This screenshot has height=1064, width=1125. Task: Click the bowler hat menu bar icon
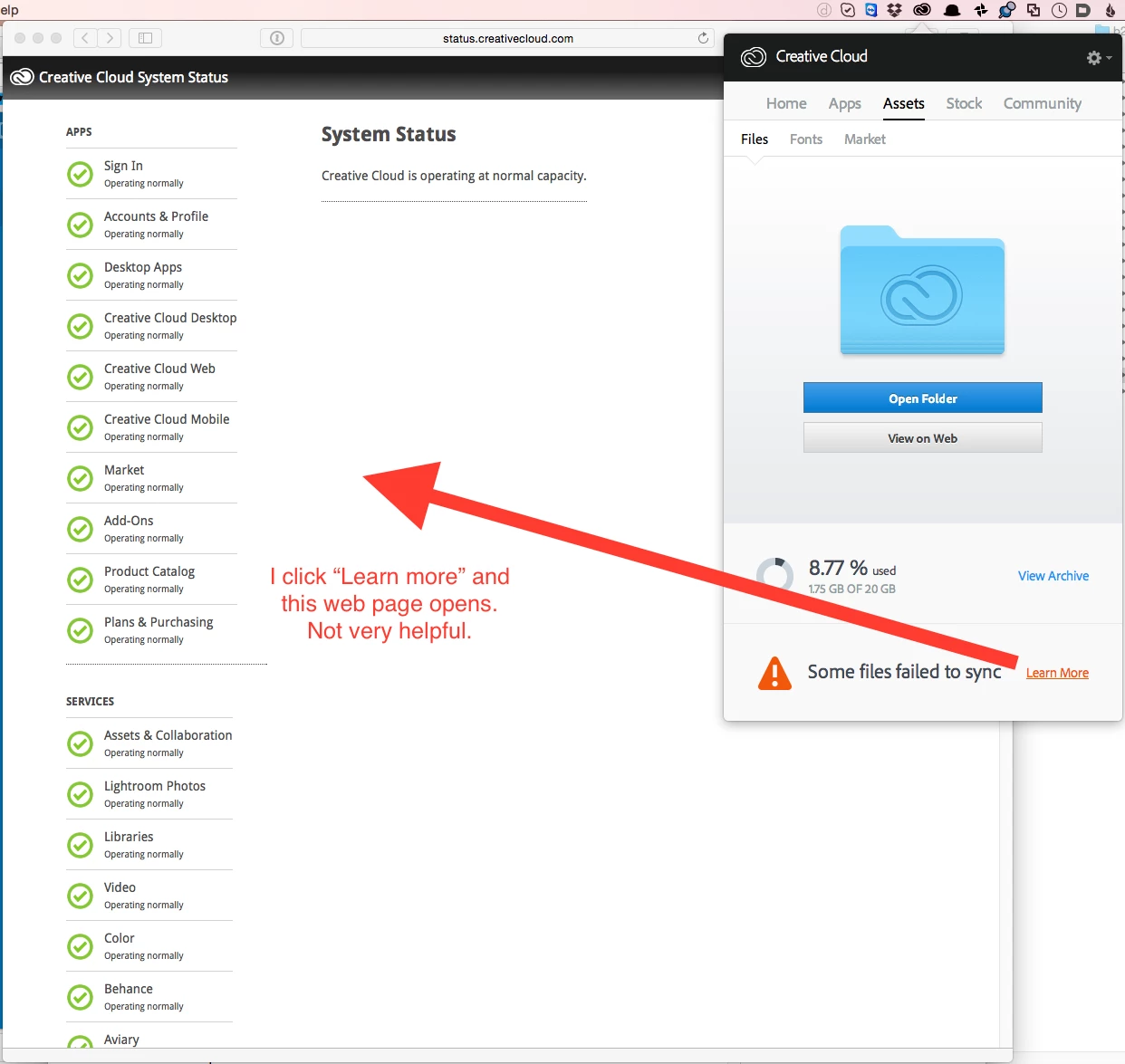[x=952, y=10]
